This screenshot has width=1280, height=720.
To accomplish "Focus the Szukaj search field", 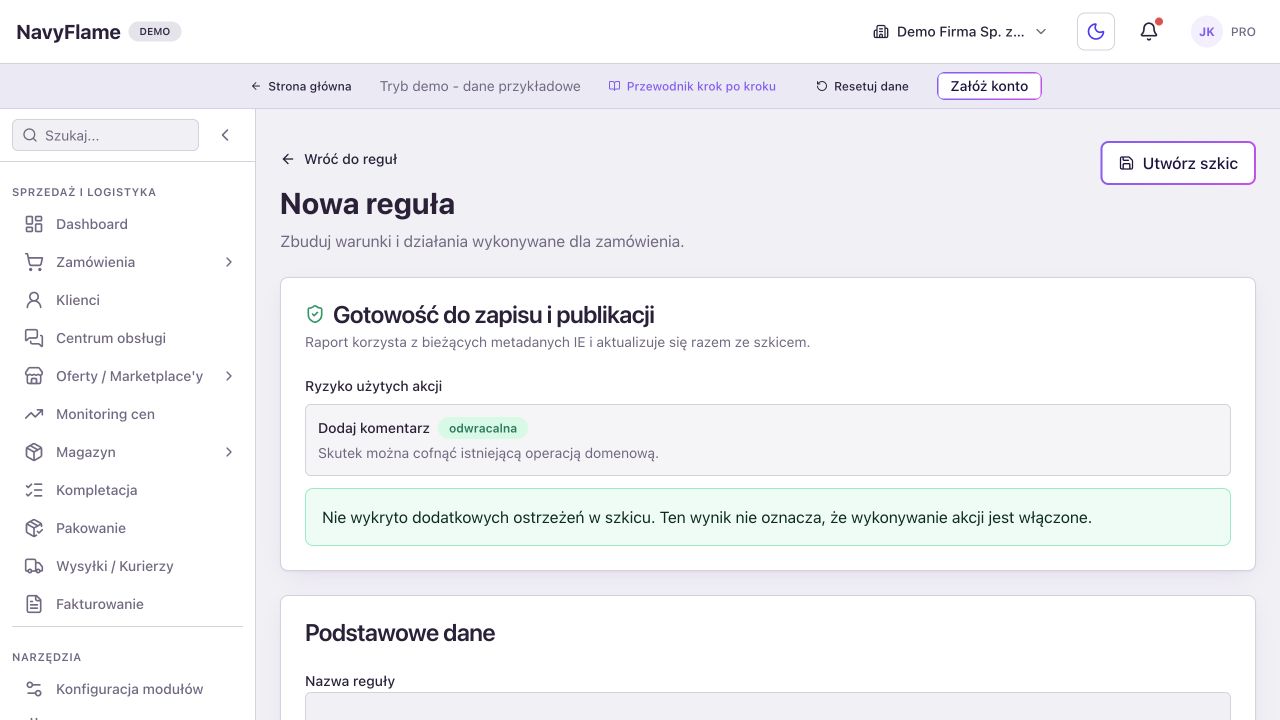I will pos(105,135).
